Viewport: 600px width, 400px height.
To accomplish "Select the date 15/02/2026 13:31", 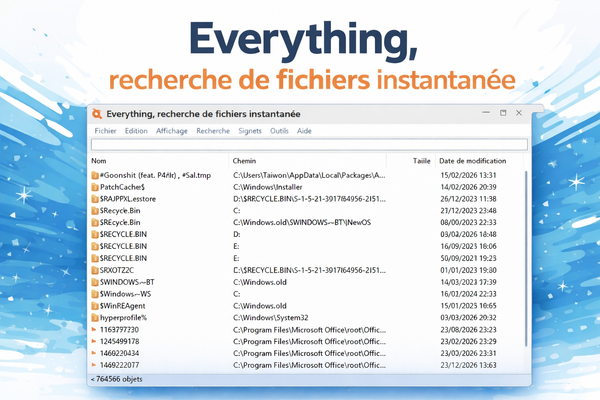I will 468,175.
